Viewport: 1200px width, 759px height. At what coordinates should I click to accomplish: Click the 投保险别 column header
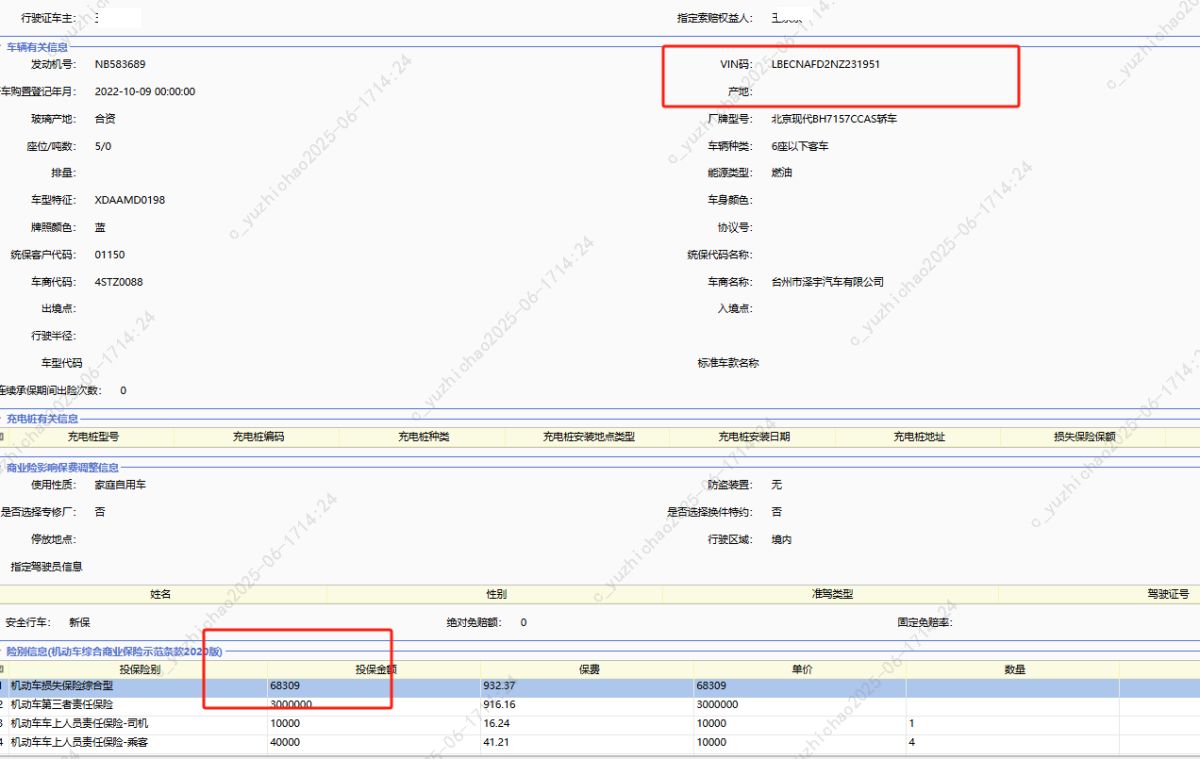pyautogui.click(x=139, y=669)
